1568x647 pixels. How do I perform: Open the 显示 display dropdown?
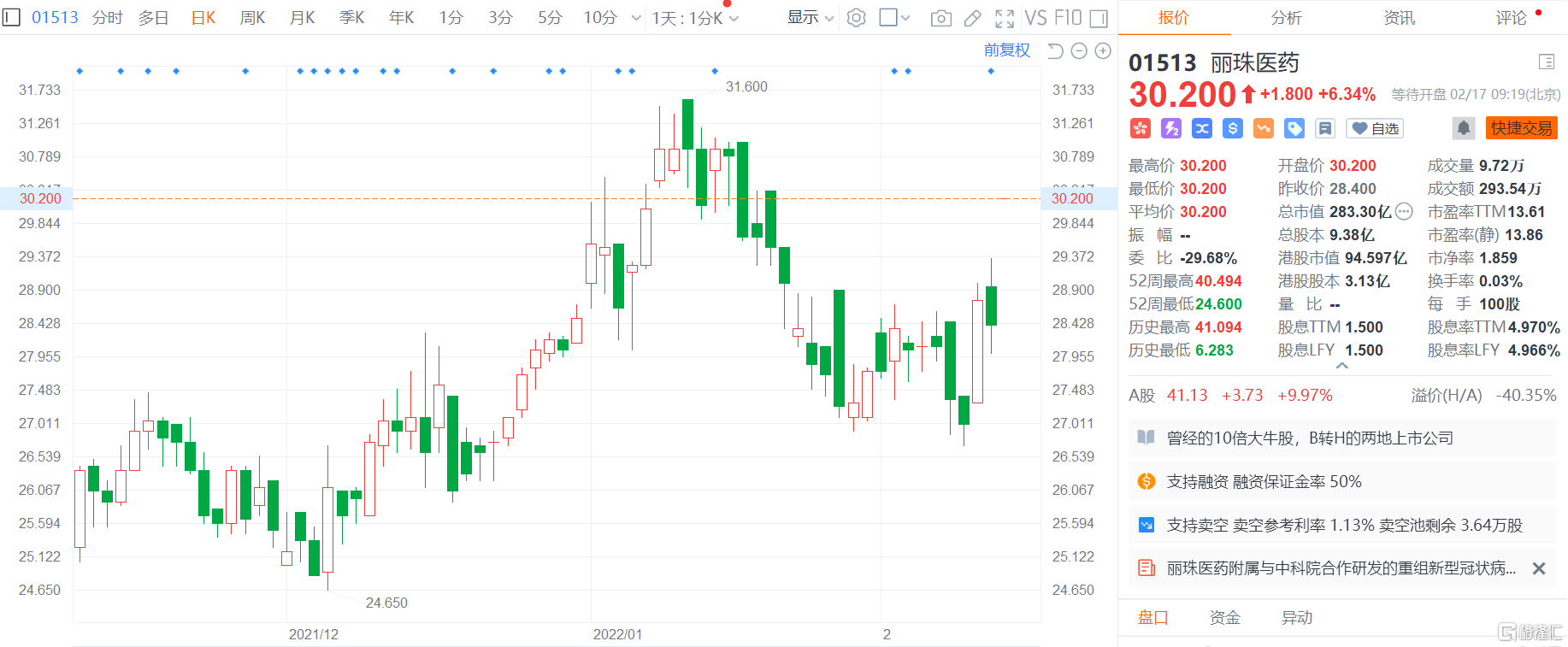pyautogui.click(x=810, y=18)
